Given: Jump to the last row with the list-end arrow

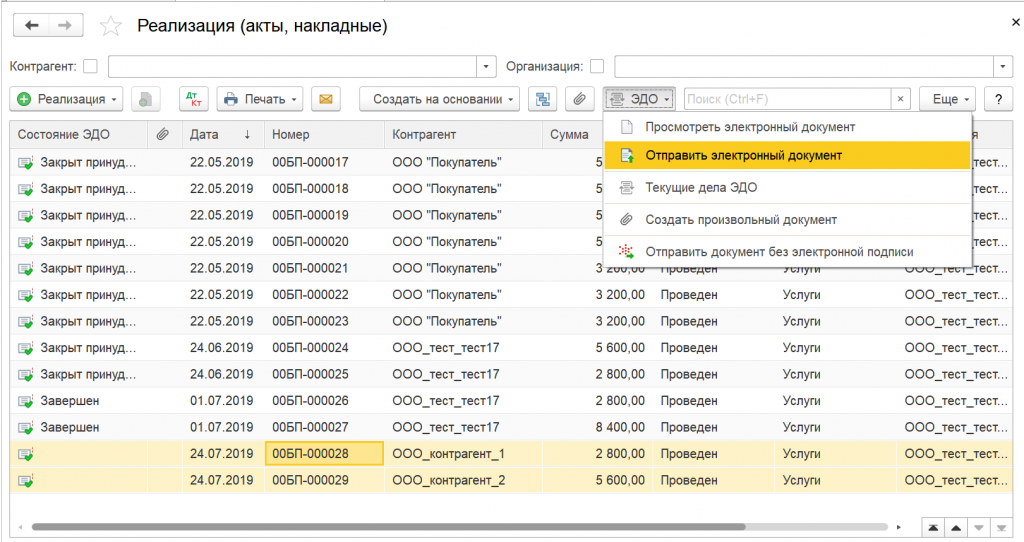Looking at the screenshot, I should pos(1001,528).
